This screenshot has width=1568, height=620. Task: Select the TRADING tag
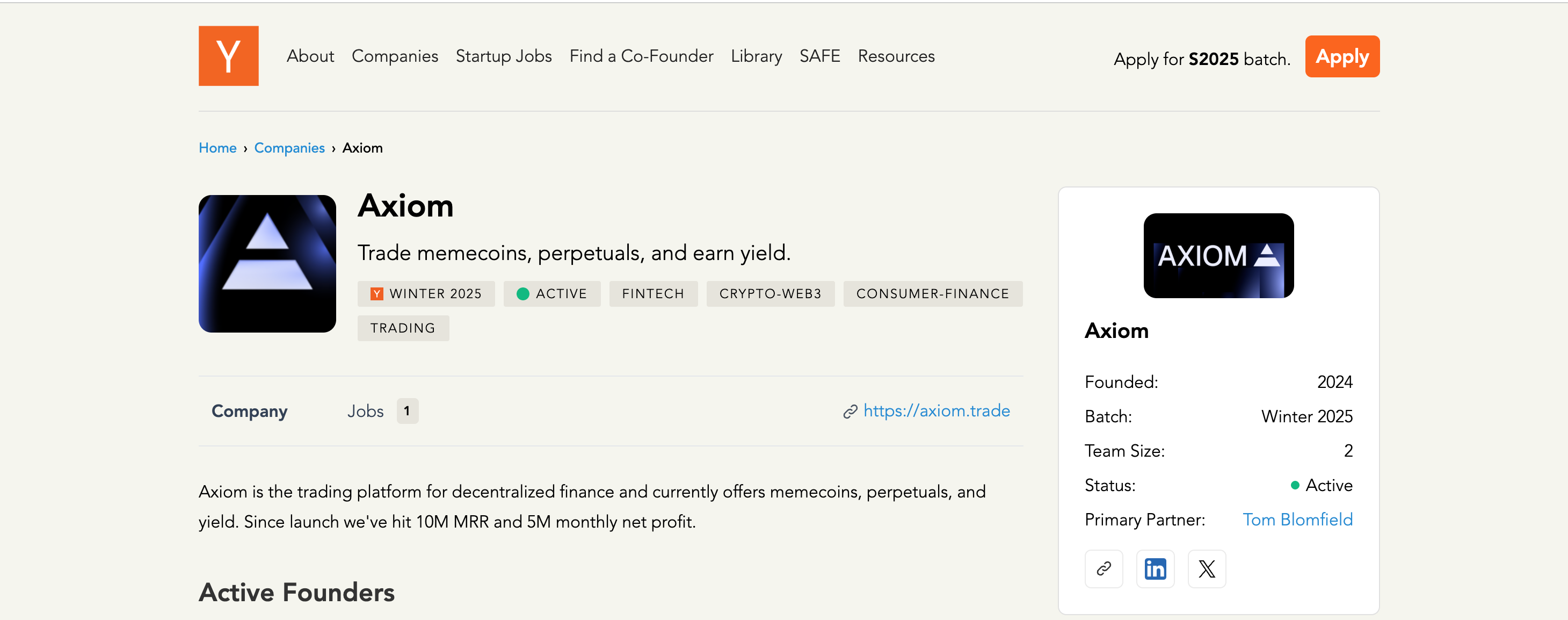tap(402, 328)
